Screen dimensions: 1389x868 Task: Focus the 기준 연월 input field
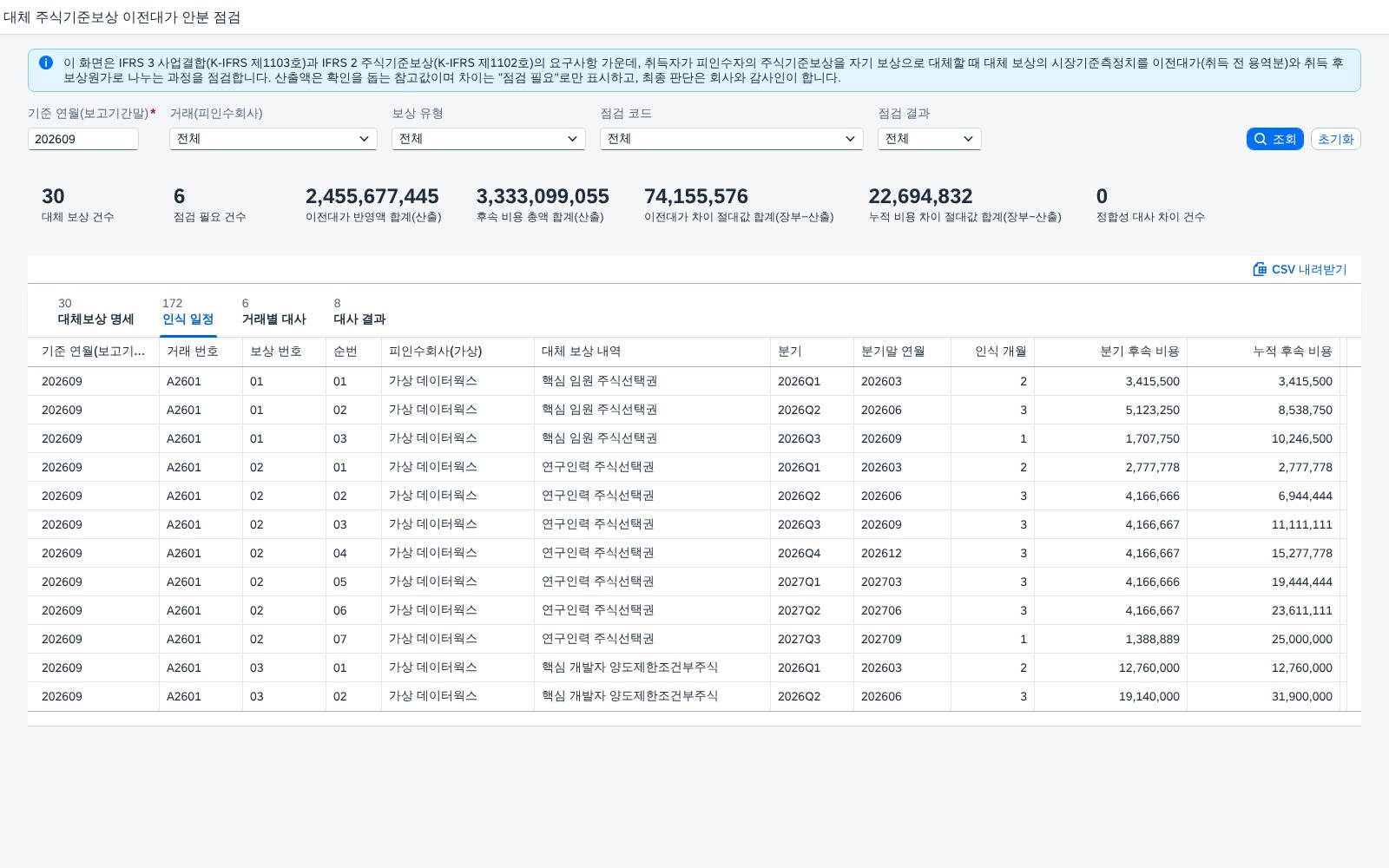click(x=83, y=139)
